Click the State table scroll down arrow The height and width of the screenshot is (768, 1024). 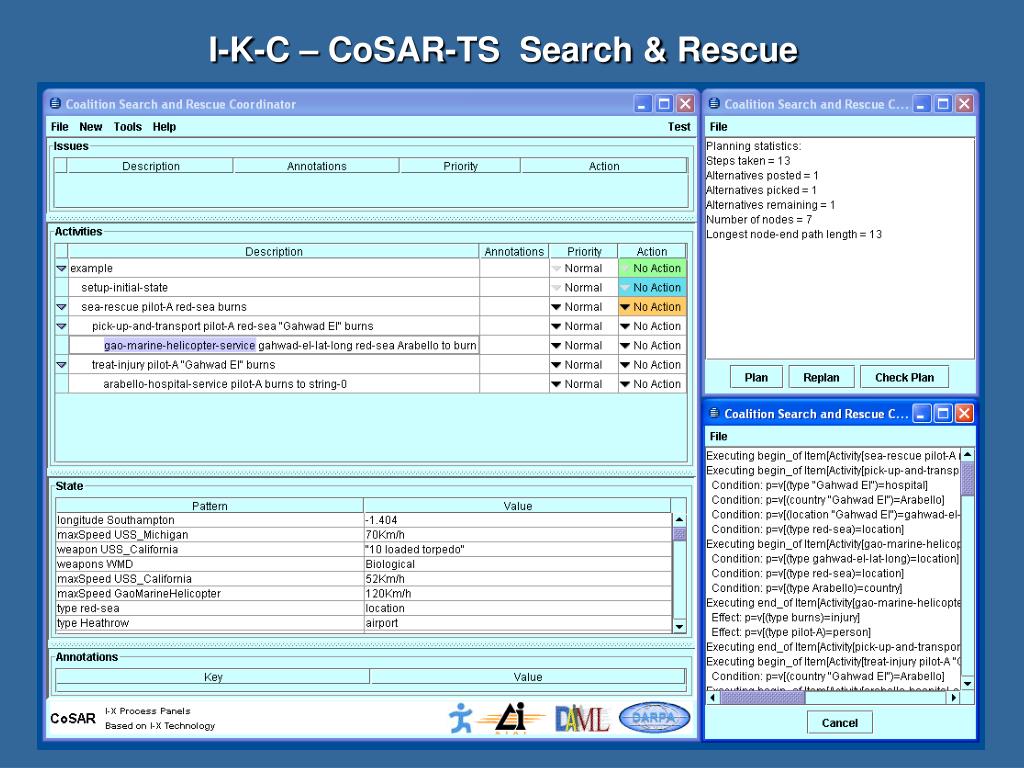(x=679, y=627)
